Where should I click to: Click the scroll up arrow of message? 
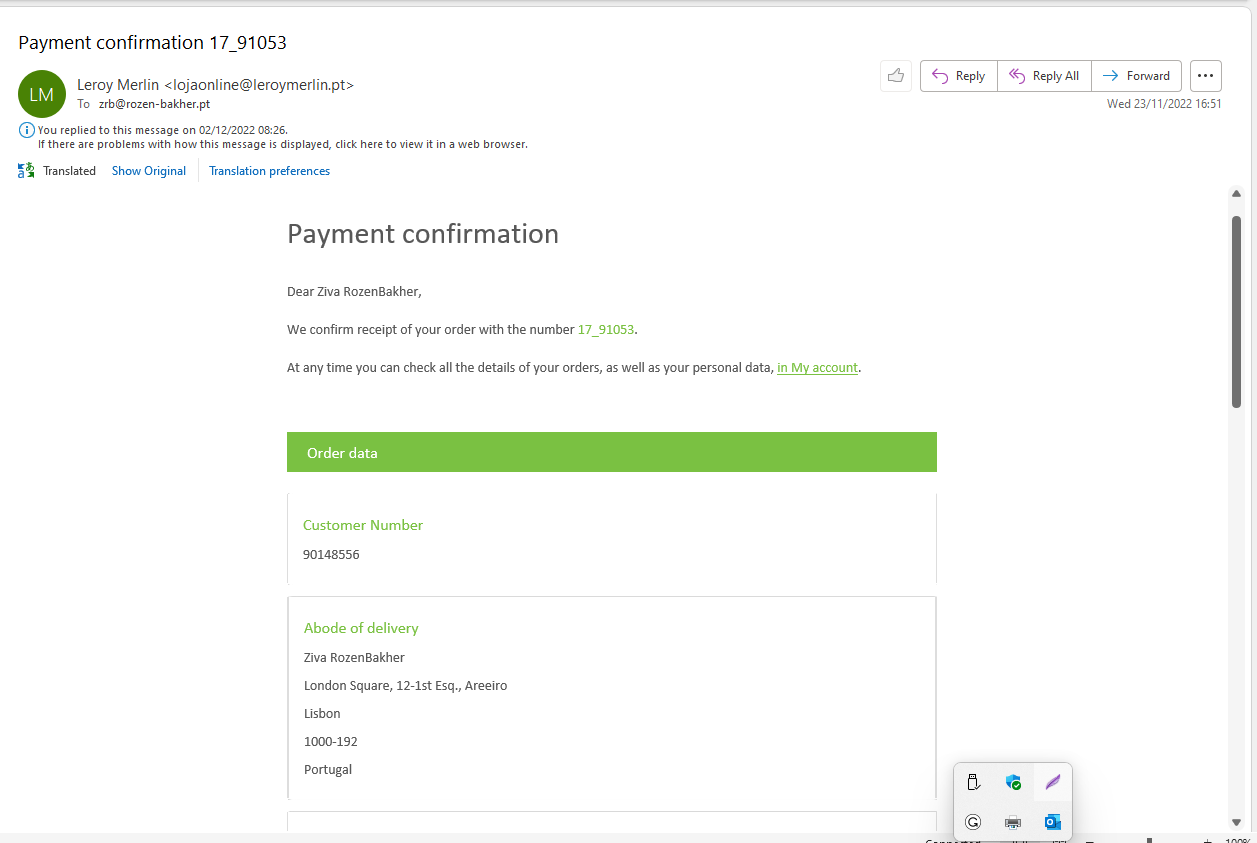click(1236, 194)
